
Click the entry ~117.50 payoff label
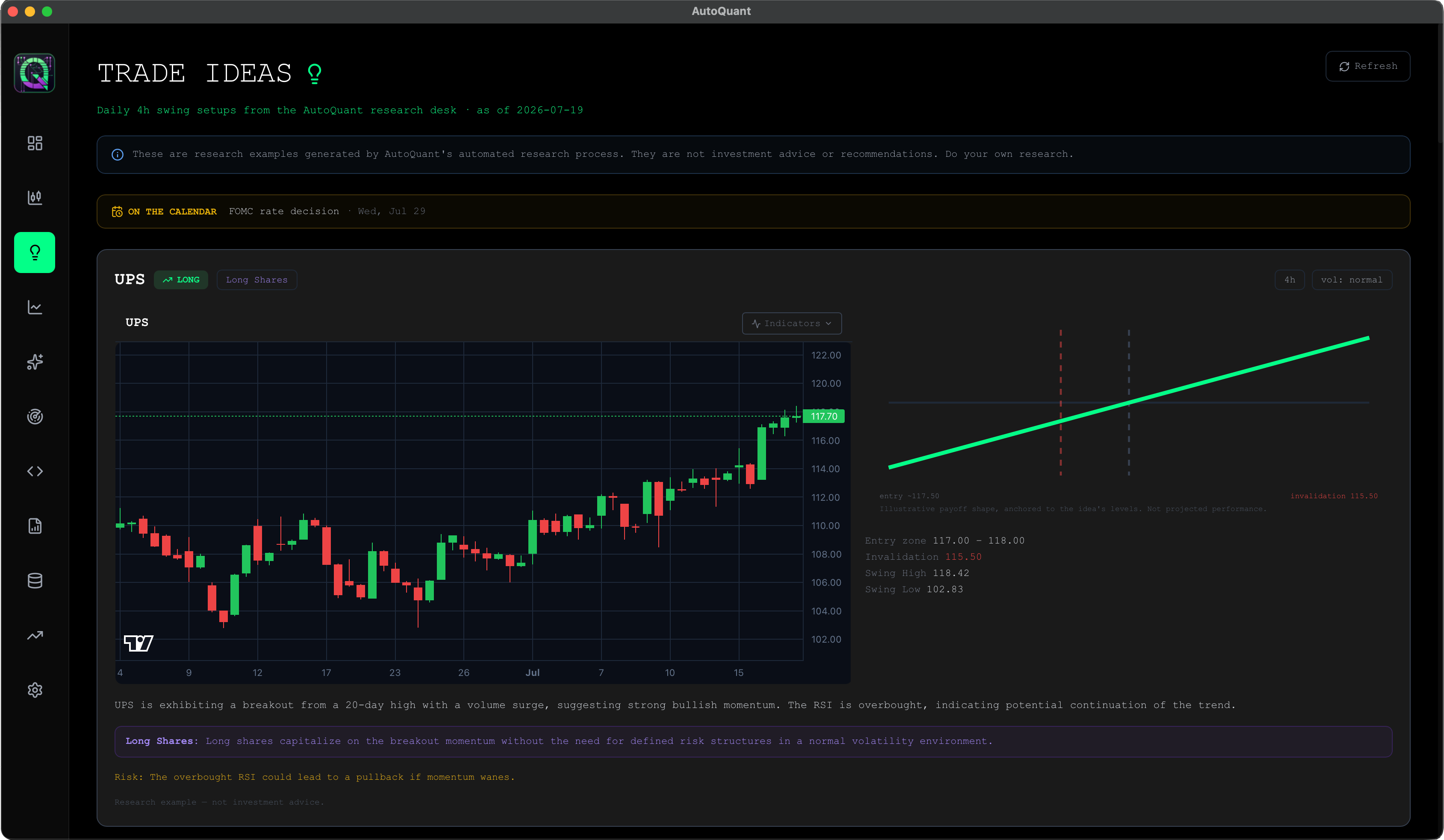[x=909, y=496]
